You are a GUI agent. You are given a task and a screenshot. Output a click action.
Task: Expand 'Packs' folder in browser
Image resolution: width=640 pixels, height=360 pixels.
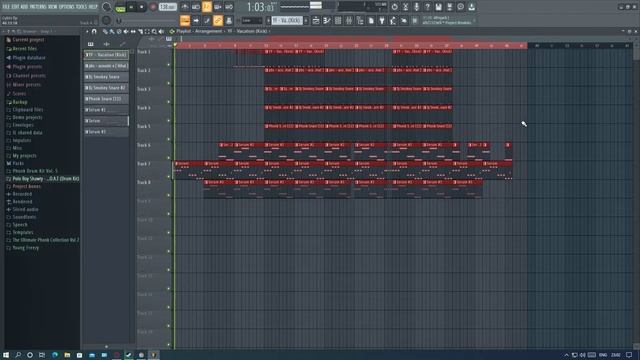click(18, 163)
